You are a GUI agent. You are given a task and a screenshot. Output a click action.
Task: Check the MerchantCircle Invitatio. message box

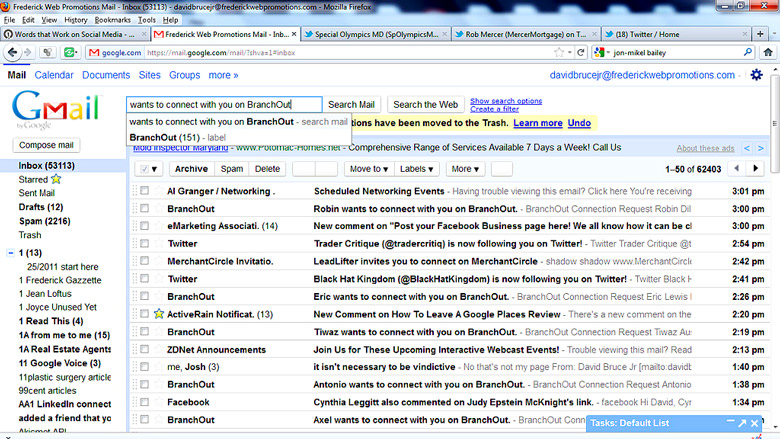click(144, 261)
